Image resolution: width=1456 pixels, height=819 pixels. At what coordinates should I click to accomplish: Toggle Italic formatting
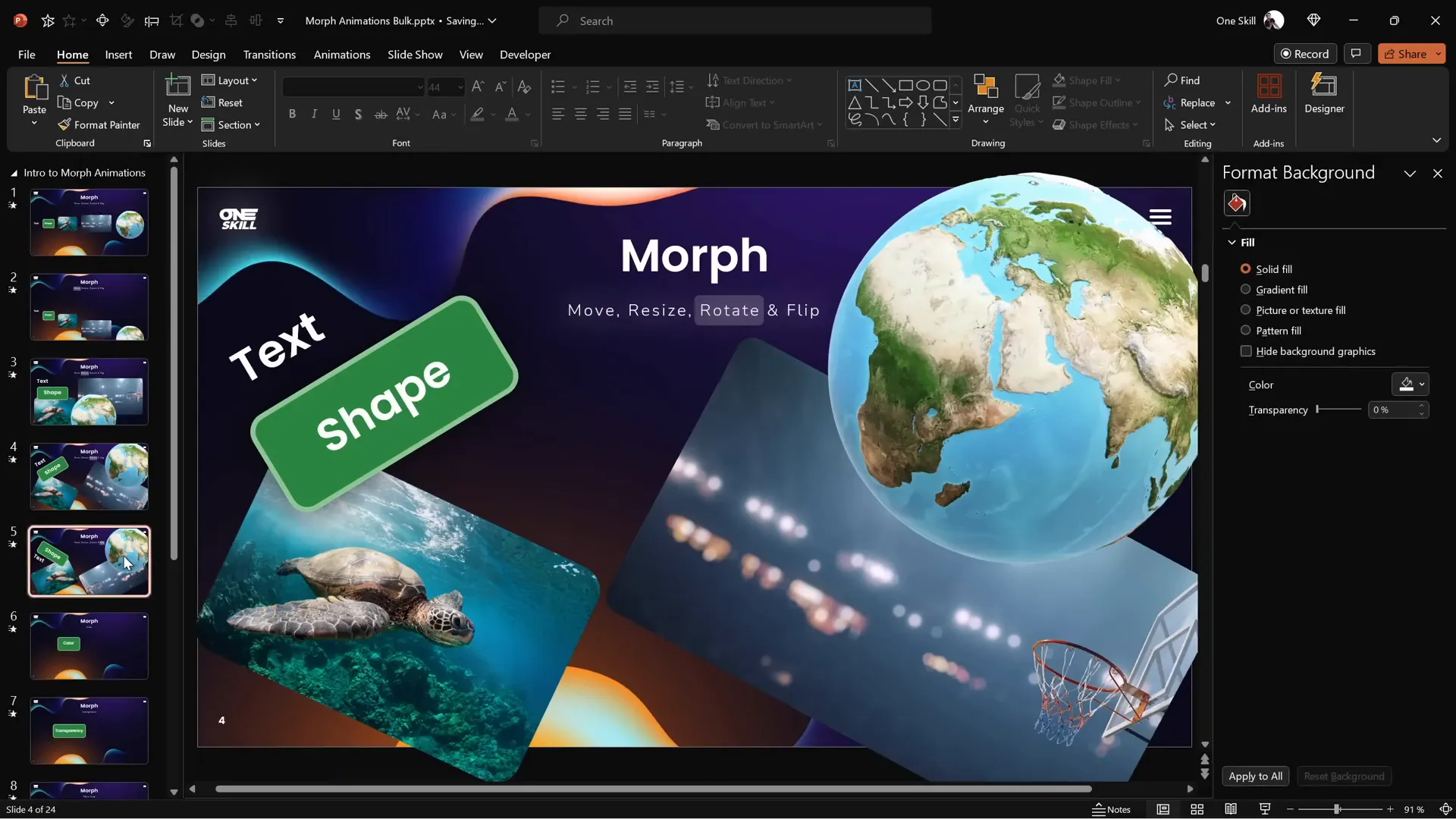pos(314,114)
